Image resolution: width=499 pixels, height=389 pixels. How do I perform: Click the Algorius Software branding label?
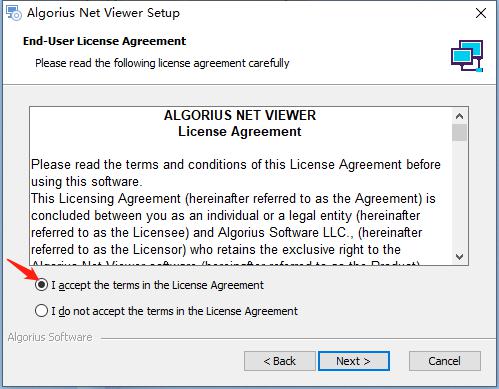(x=50, y=337)
